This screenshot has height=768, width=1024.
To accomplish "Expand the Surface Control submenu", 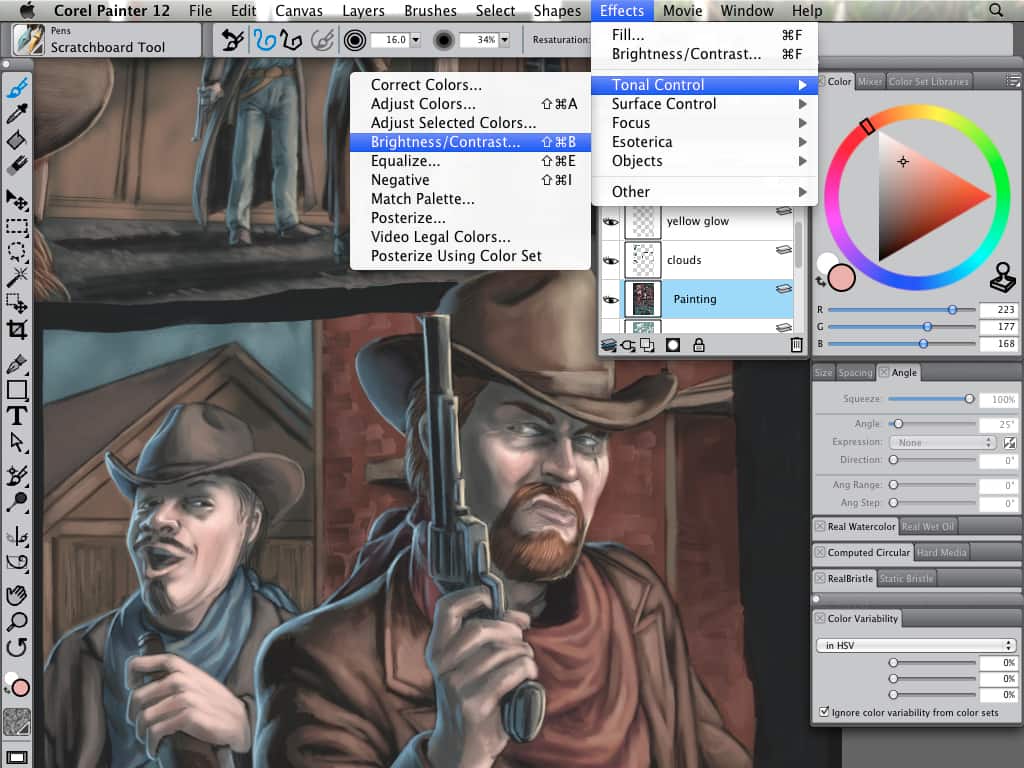I will (x=704, y=104).
